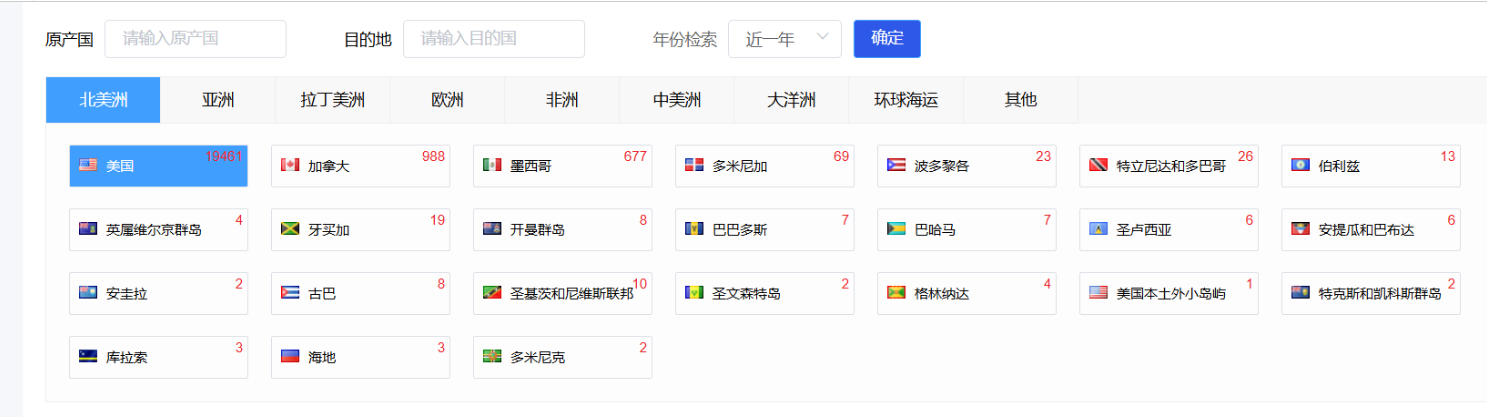
Task: Click the 原产国 input field
Action: point(195,39)
